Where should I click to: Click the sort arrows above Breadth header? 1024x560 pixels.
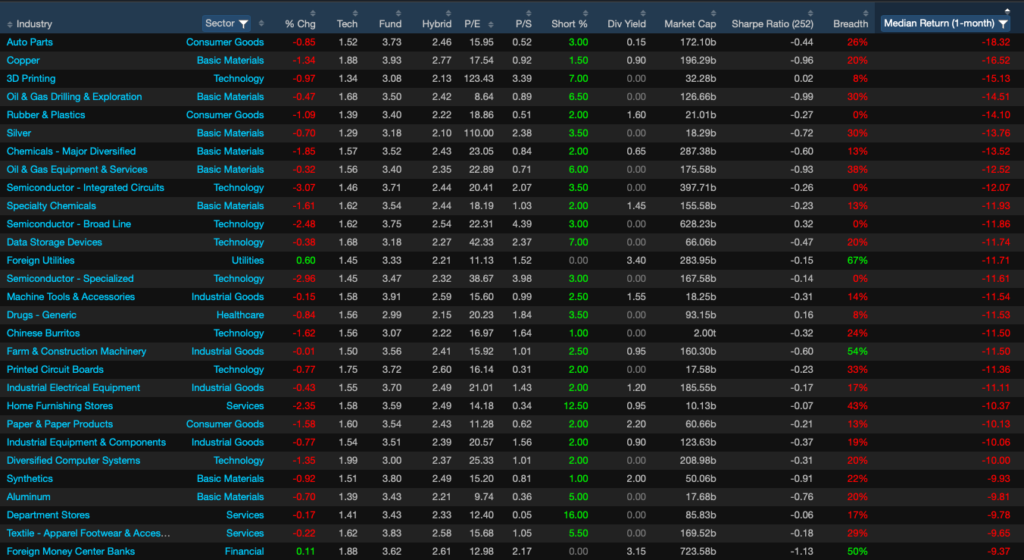[865, 13]
